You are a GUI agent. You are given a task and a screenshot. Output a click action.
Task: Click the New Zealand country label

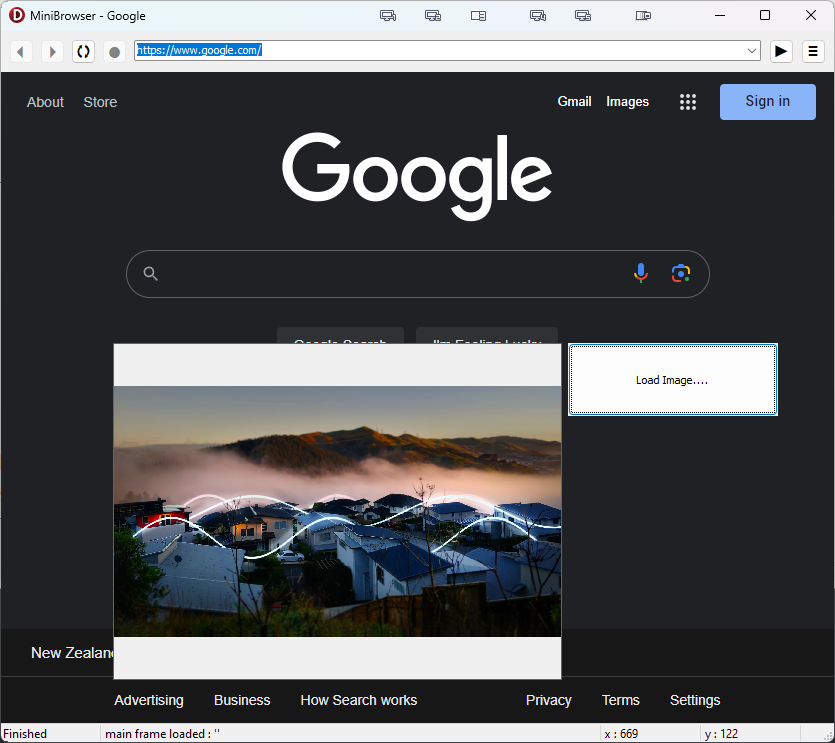[72, 652]
